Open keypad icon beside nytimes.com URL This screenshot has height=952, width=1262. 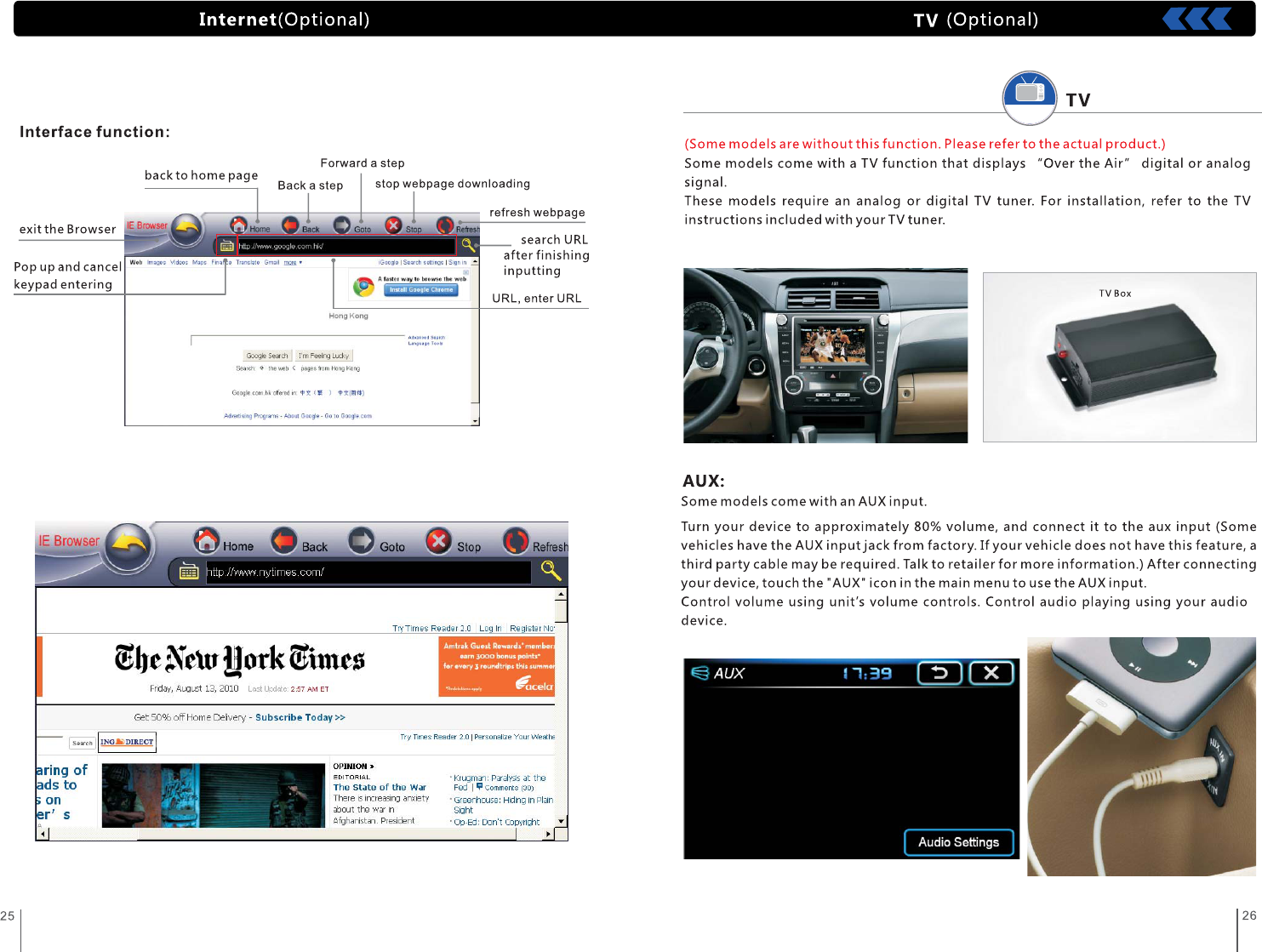click(x=189, y=573)
